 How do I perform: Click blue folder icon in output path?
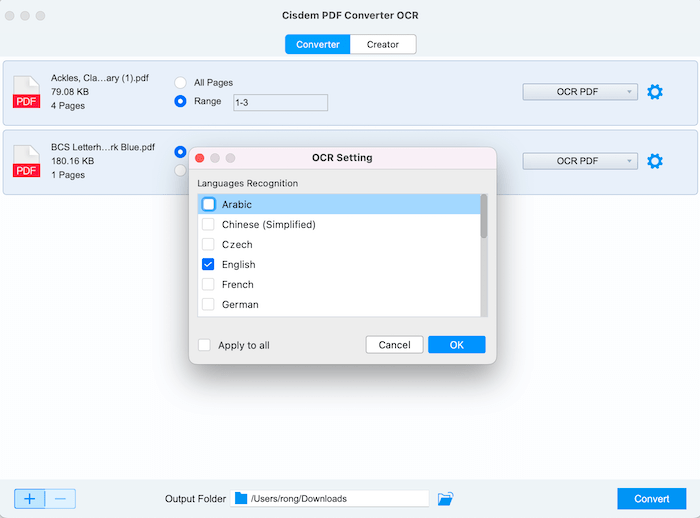click(241, 498)
